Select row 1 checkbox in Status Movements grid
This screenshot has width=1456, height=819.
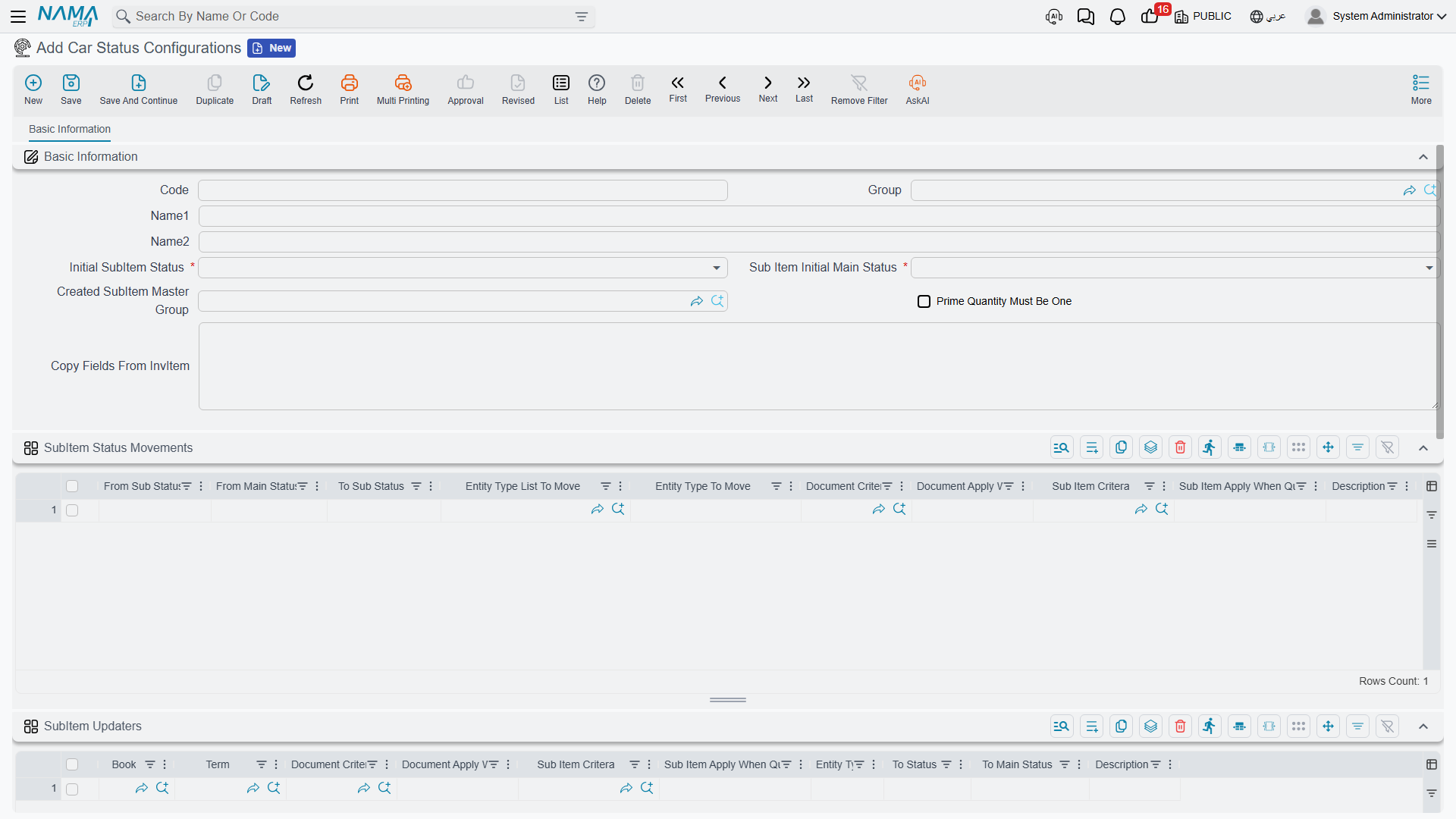click(x=72, y=510)
